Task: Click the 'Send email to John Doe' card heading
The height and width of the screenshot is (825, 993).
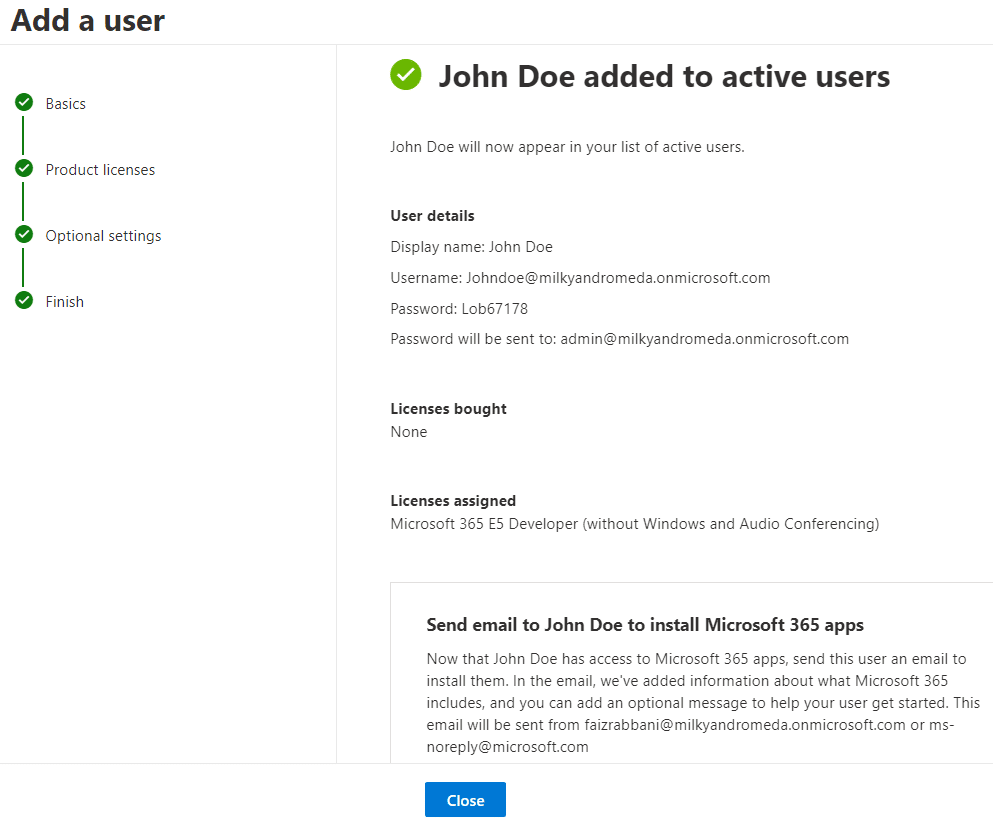Action: pyautogui.click(x=645, y=625)
